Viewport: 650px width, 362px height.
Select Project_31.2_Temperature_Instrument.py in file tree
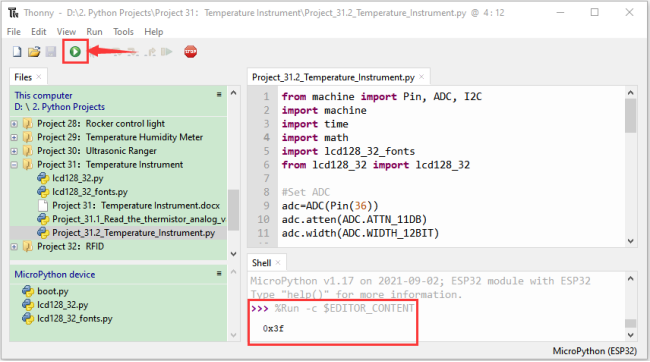[x=133, y=233]
